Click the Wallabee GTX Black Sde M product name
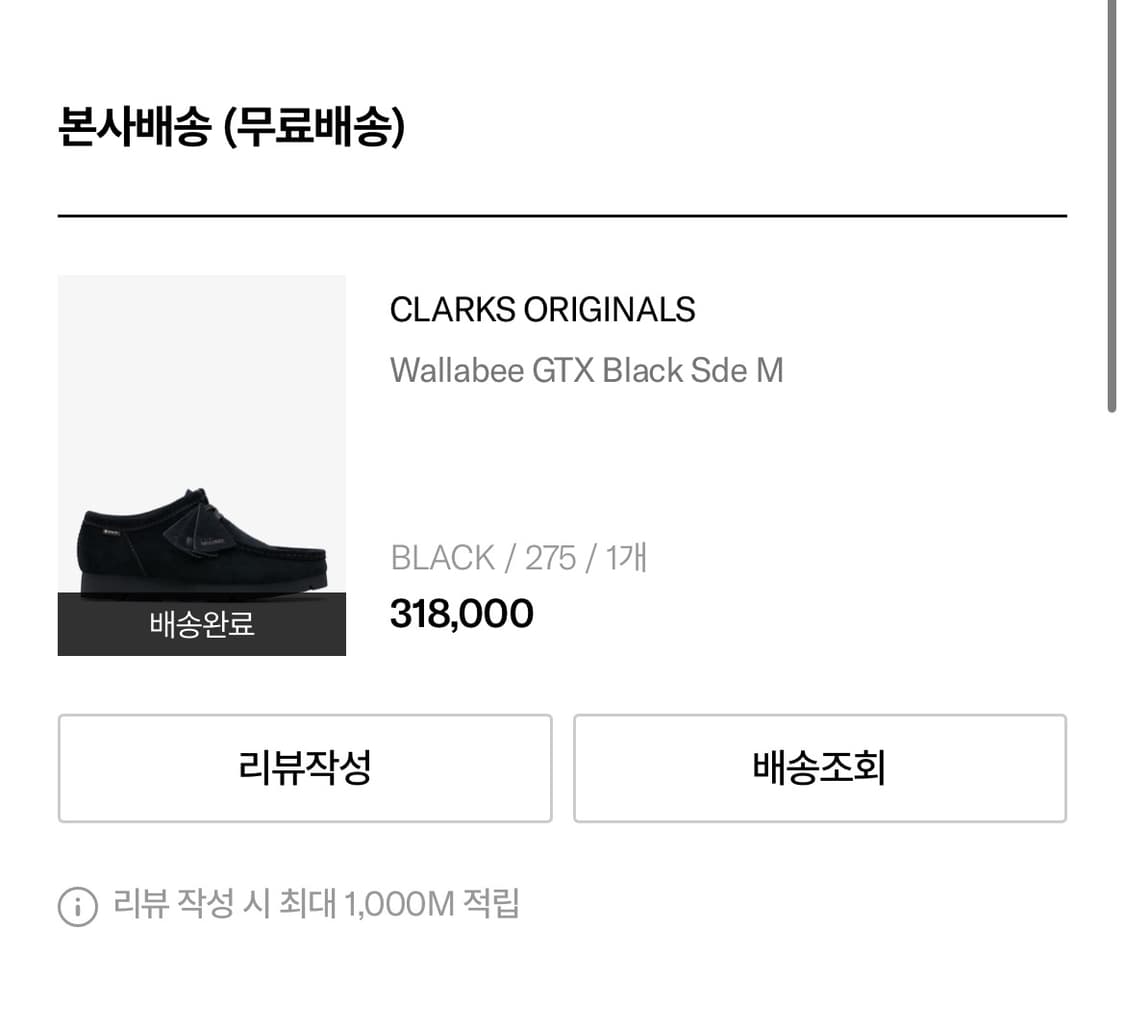The width and height of the screenshot is (1125, 1034). tap(586, 370)
